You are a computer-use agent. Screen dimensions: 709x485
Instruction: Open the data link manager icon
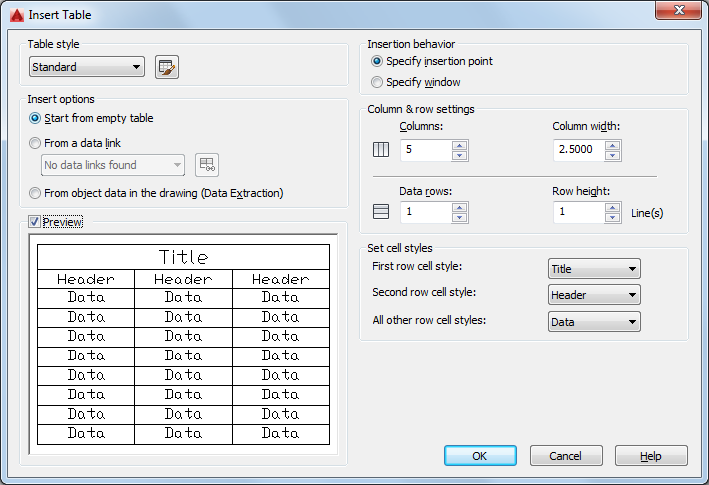pos(207,165)
